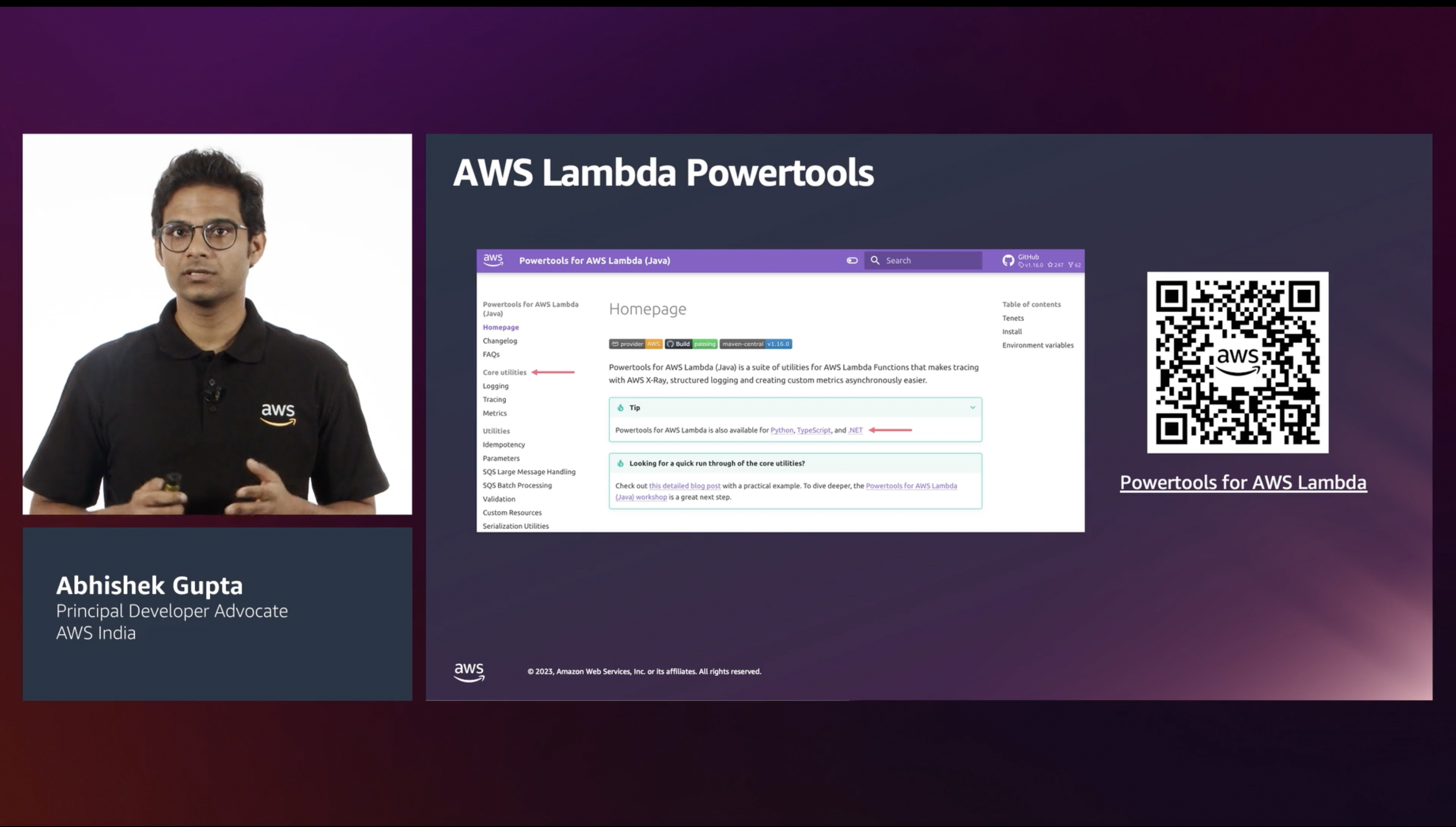The height and width of the screenshot is (827, 1456).
Task: Follow the TypeScript link in Tip
Action: coord(814,430)
